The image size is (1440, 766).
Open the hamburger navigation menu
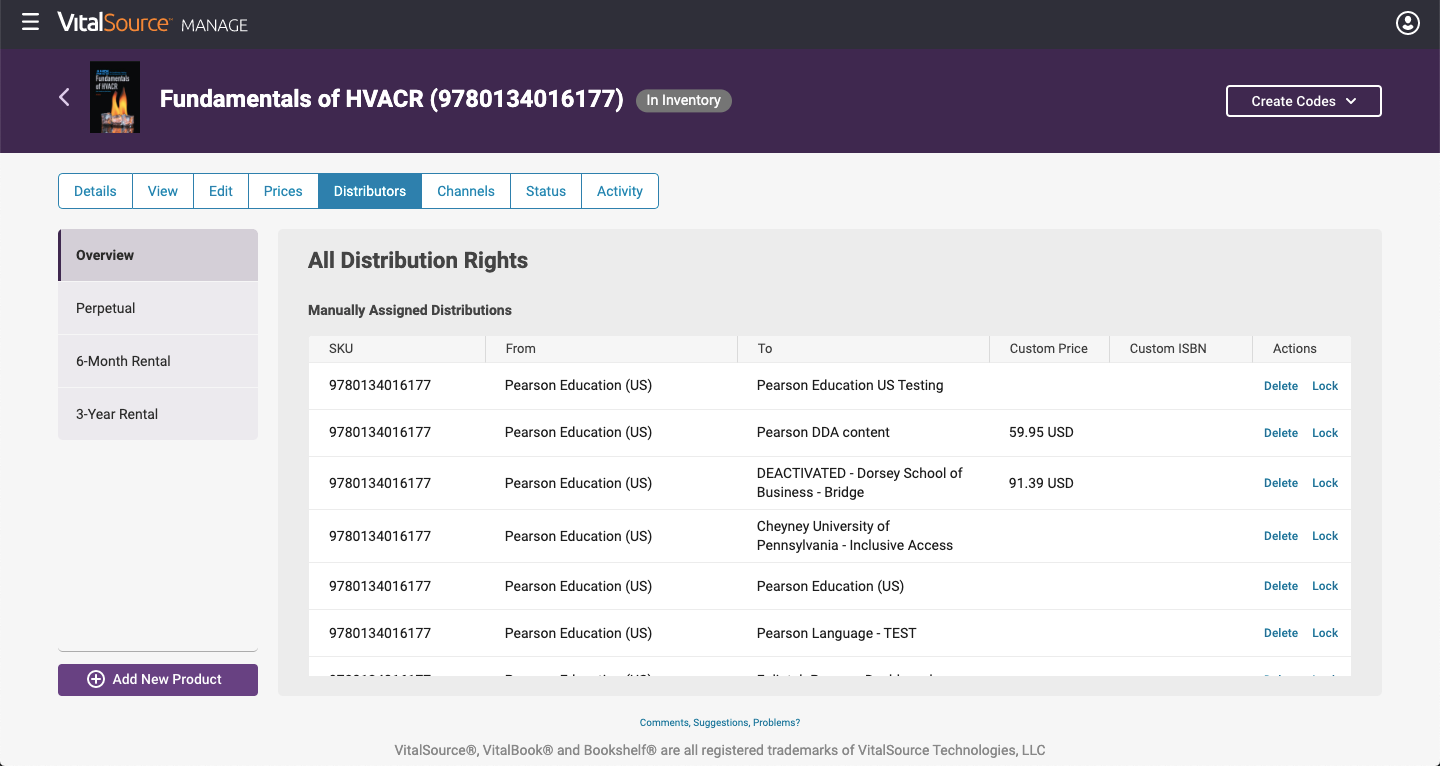[29, 22]
